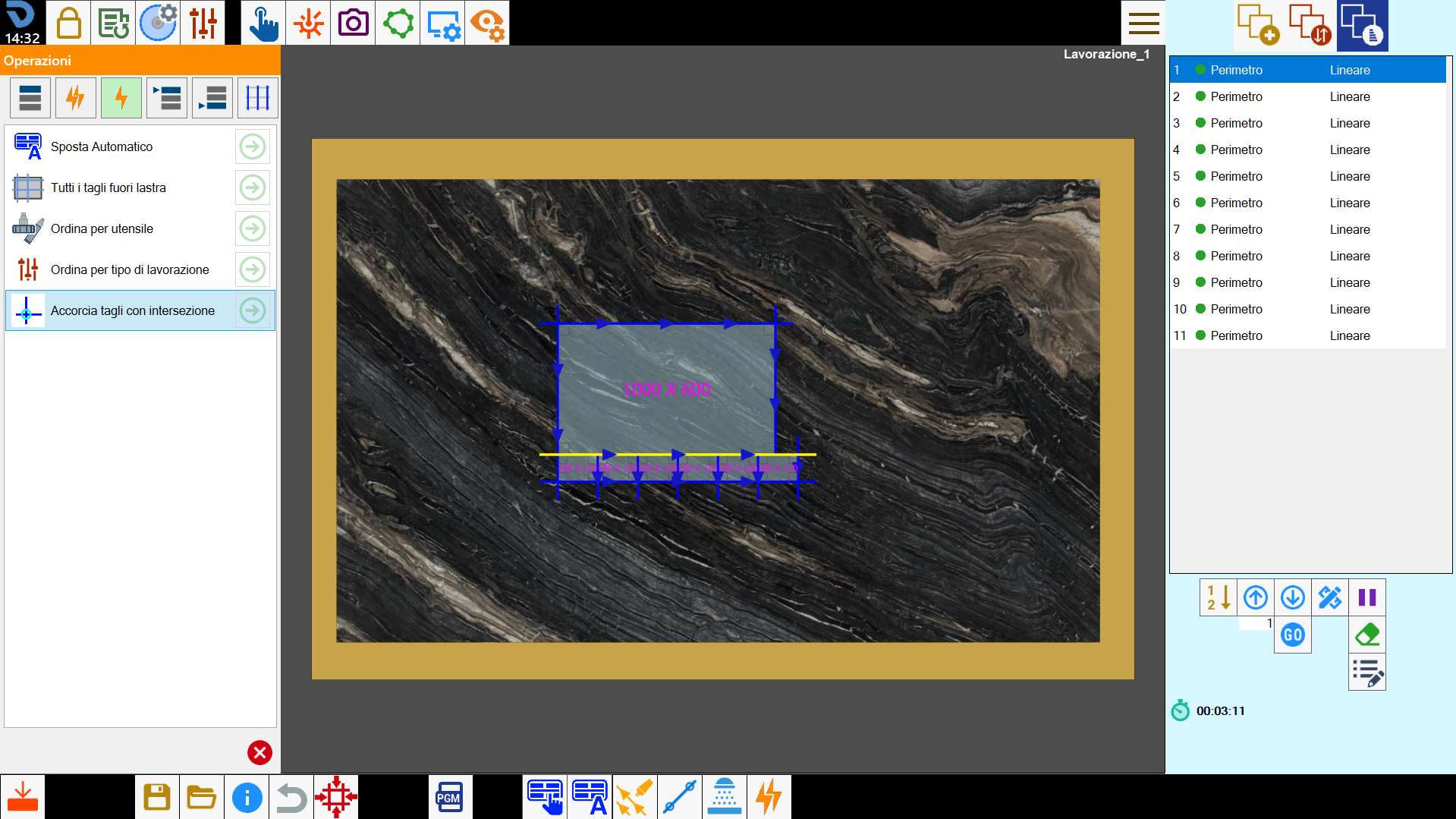1456x819 pixels.
Task: Click the bottom-arrow list ordering button
Action: (212, 98)
